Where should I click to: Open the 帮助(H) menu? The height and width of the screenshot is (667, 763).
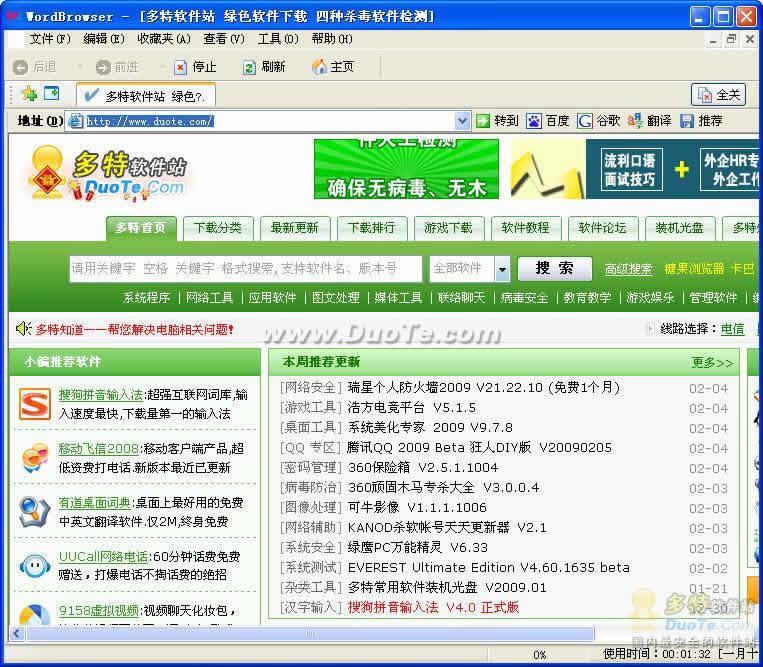tap(332, 39)
